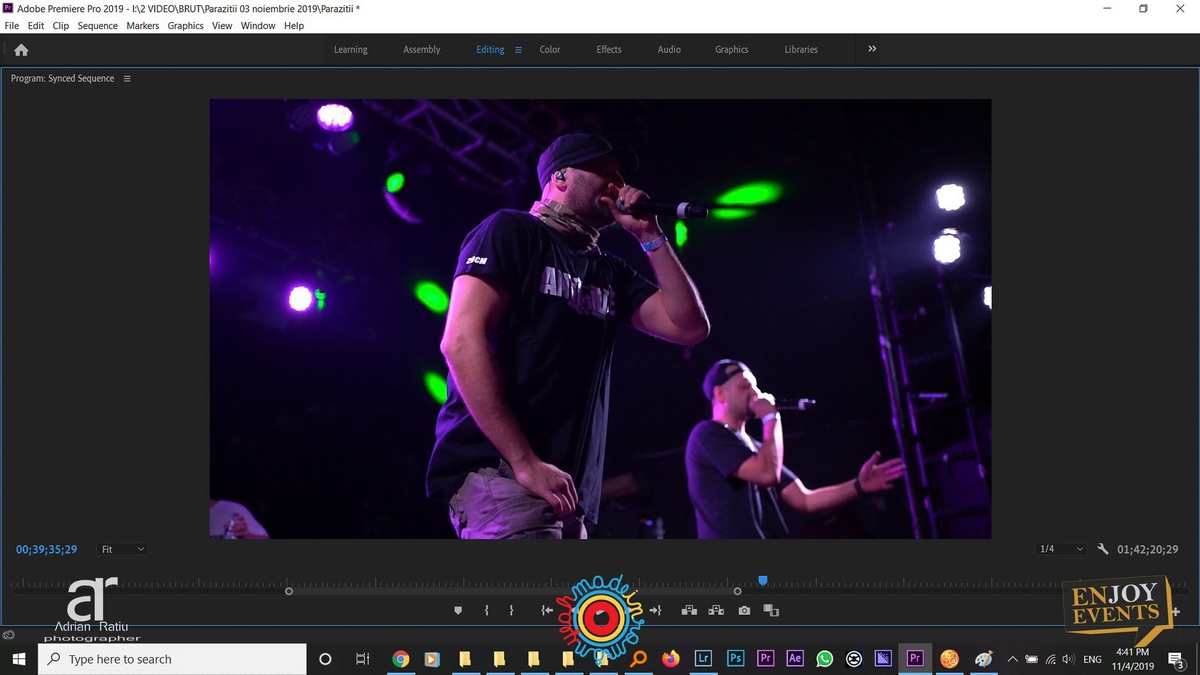Viewport: 1200px width, 675px height.
Task: Open the Program monitor panel menu
Action: (x=127, y=79)
